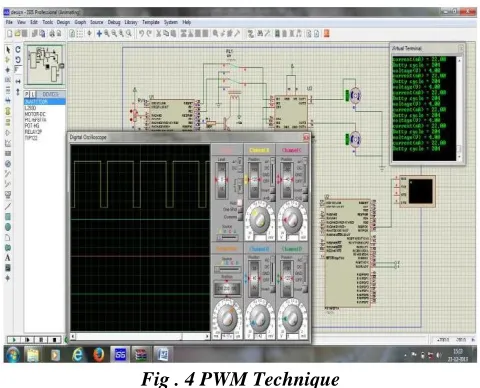Open the Library menu
Viewport: 480px width, 388px height.
(131, 22)
